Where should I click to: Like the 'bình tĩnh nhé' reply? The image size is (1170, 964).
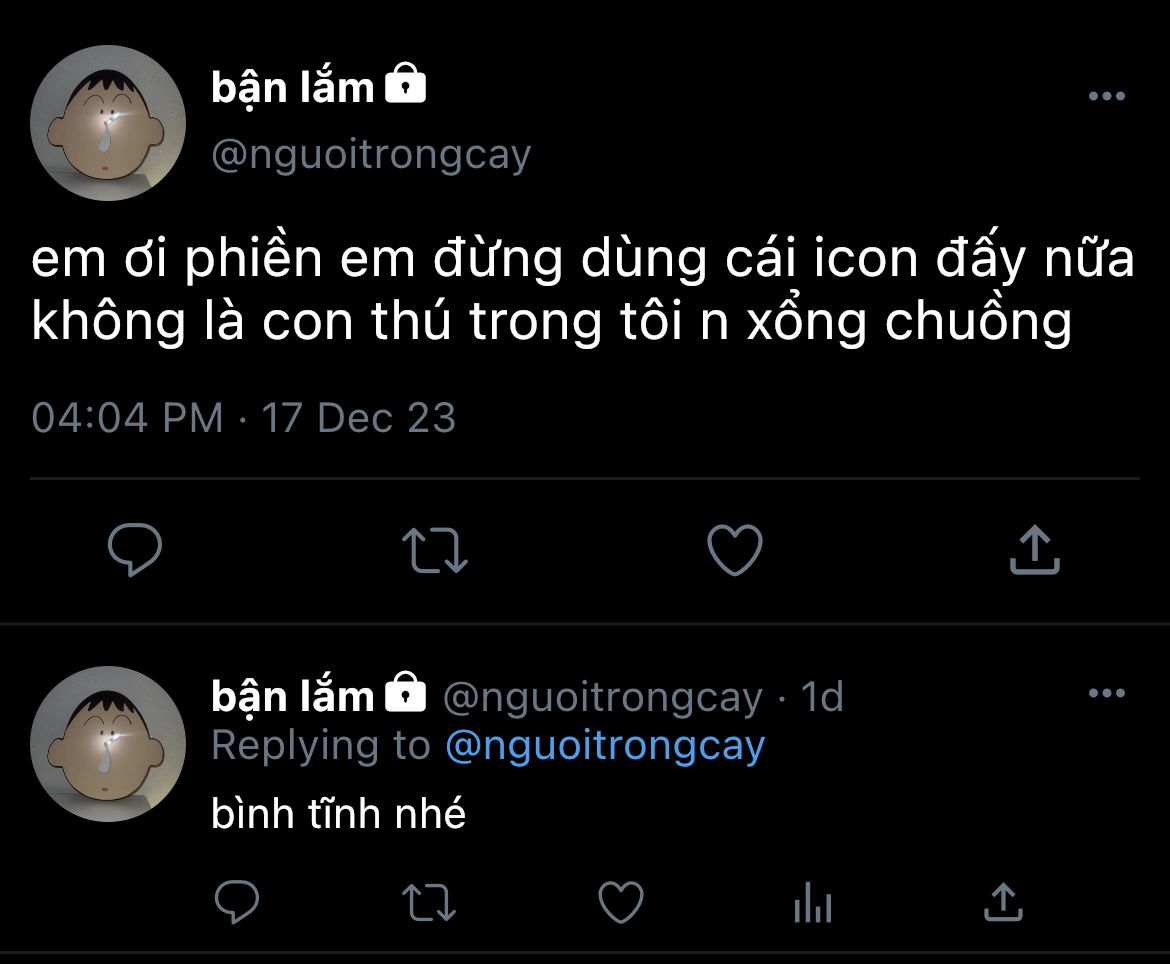click(x=621, y=901)
